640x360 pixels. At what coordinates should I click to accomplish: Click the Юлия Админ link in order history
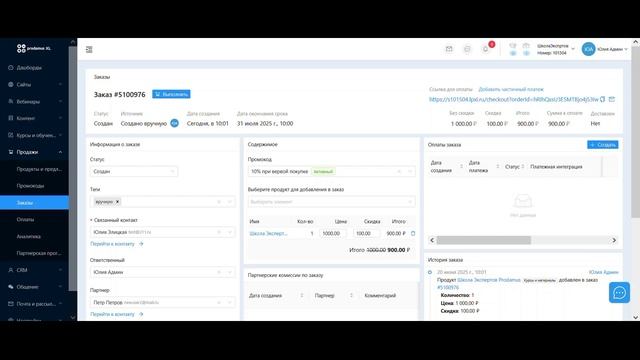point(604,272)
